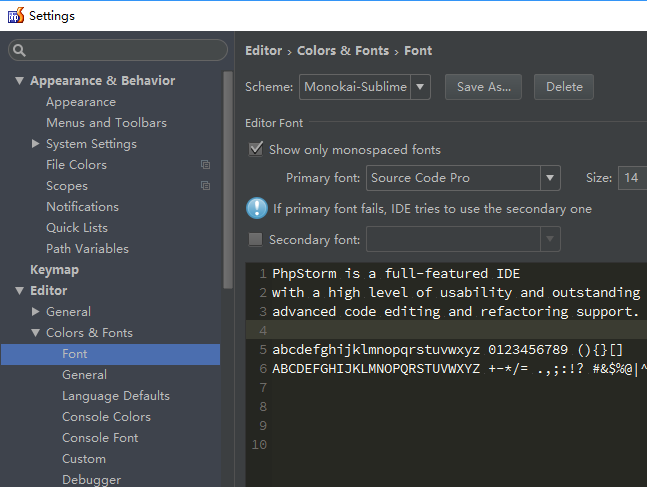
Task: Open Notifications settings
Action: (83, 207)
